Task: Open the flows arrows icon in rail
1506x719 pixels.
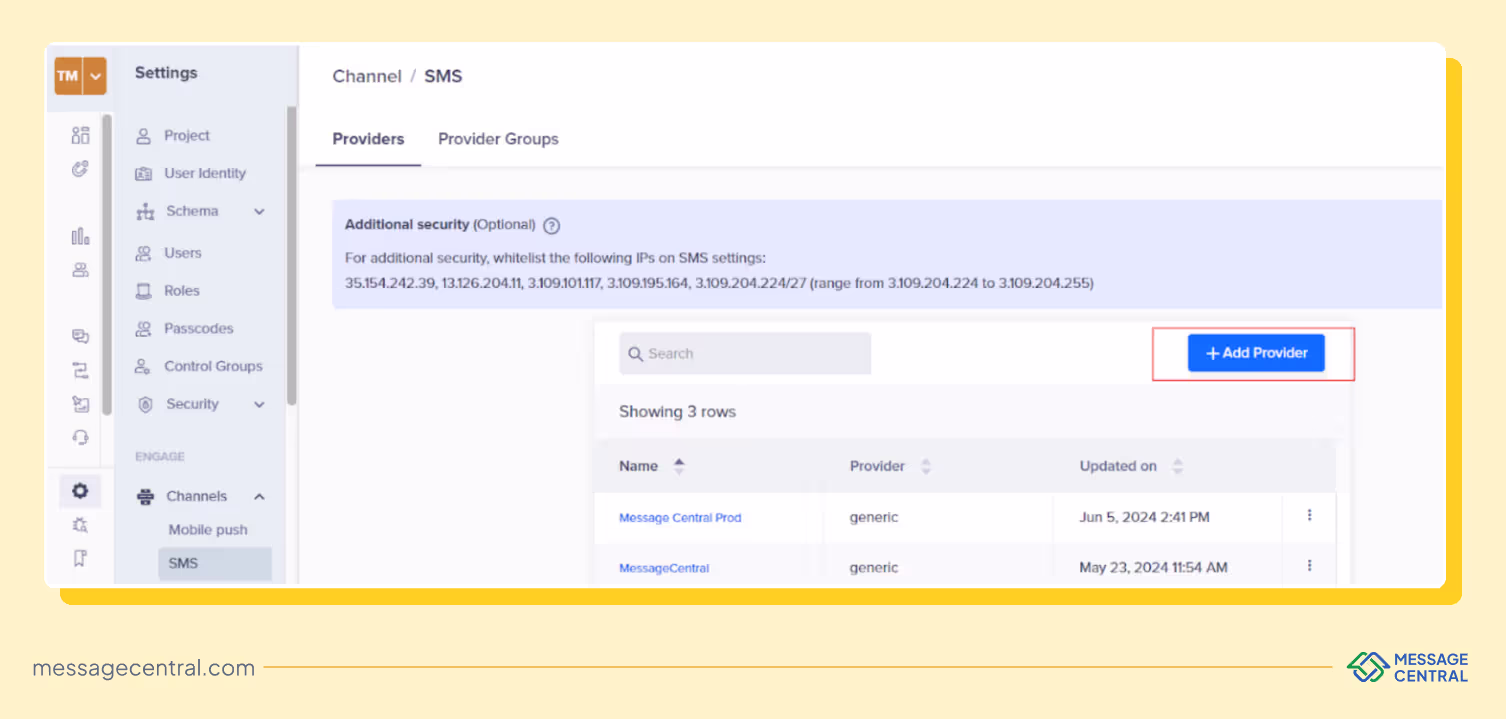Action: pyautogui.click(x=81, y=371)
